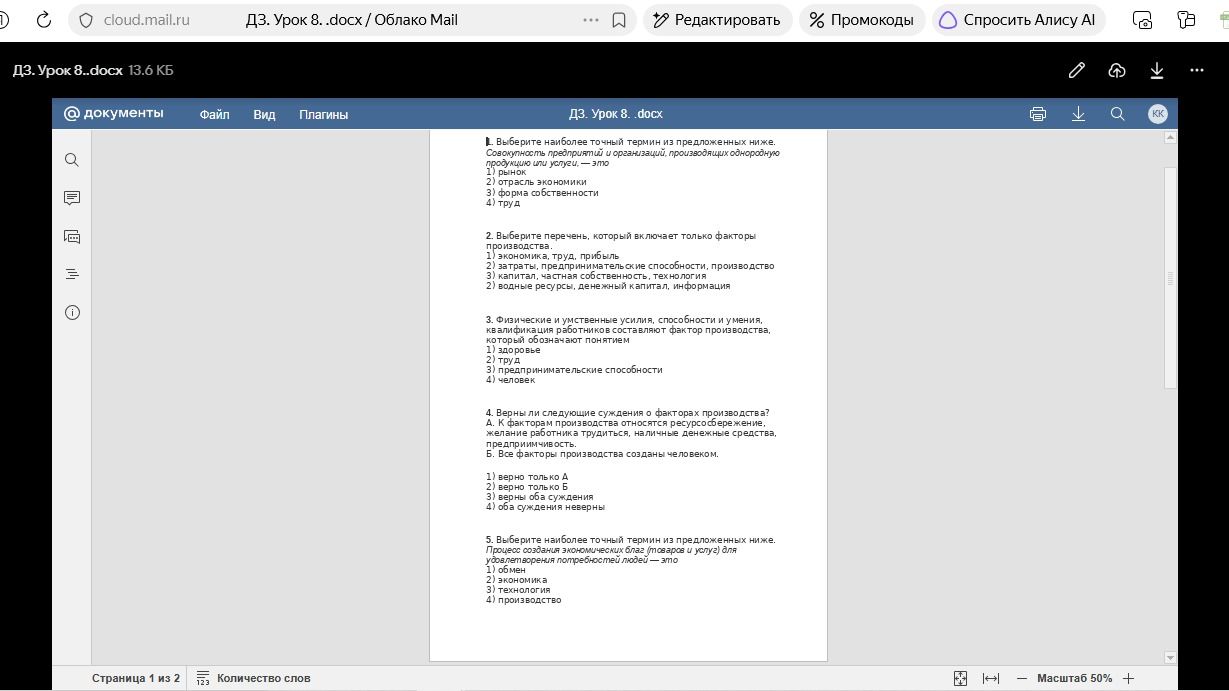This screenshot has width=1229, height=691.
Task: Open the Плагины menu
Action: click(323, 114)
